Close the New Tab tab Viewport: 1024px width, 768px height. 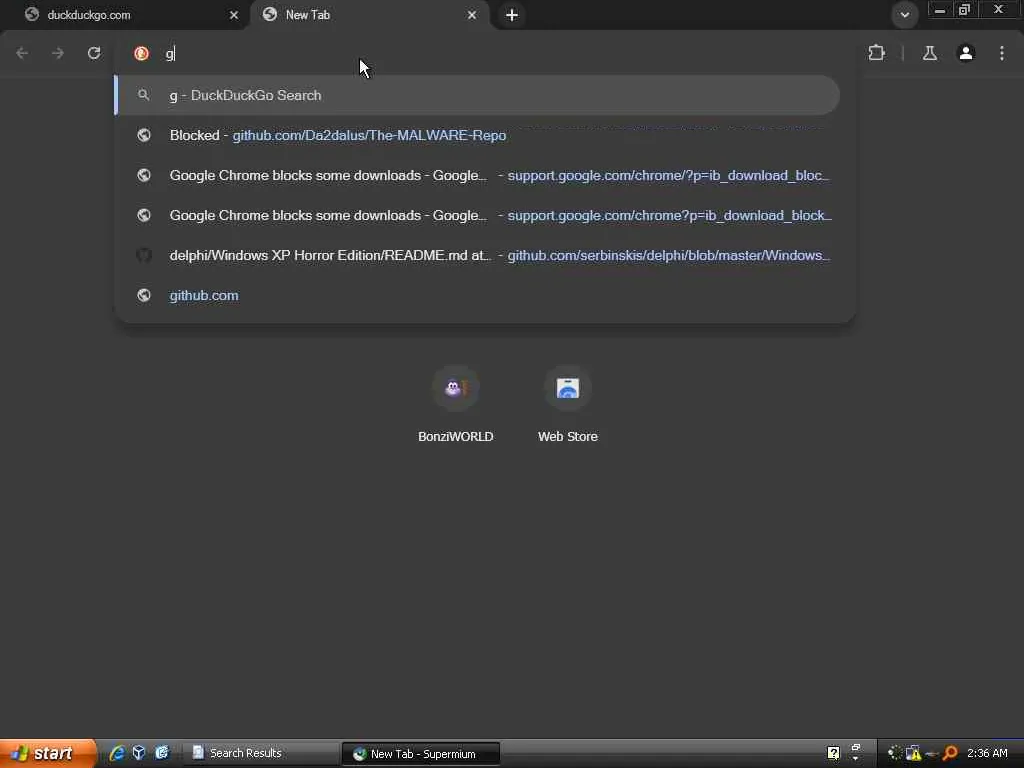(x=472, y=15)
